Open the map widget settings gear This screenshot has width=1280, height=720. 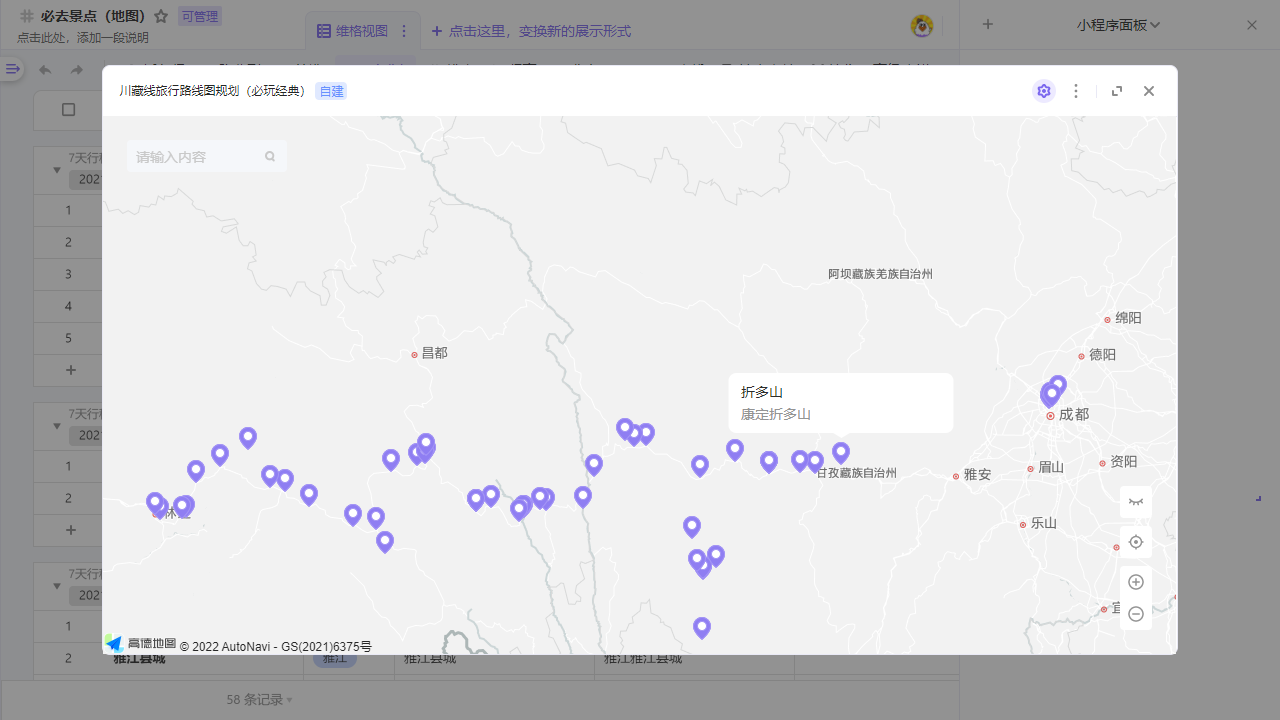(1043, 91)
